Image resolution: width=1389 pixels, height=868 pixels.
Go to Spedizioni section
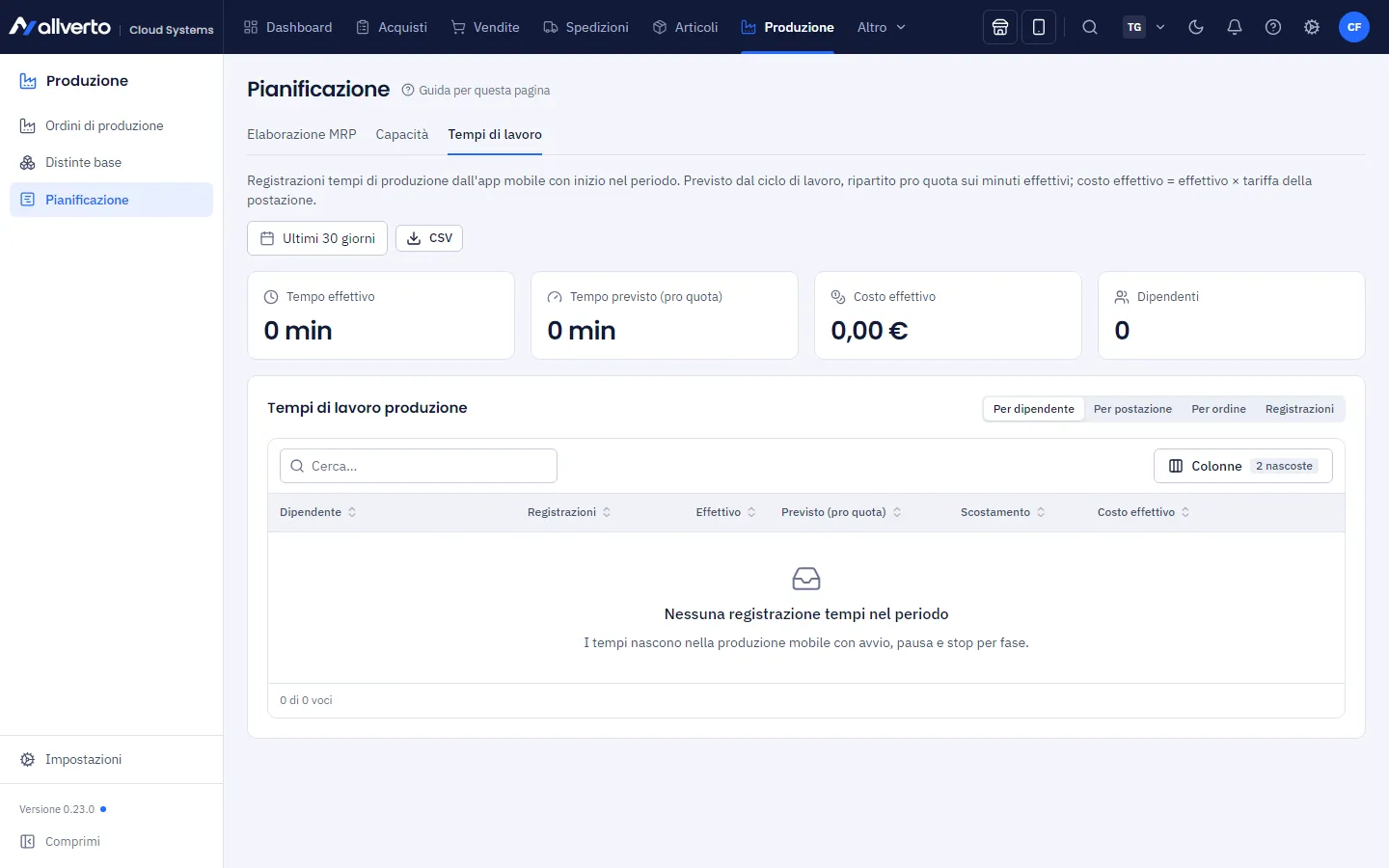tap(586, 27)
